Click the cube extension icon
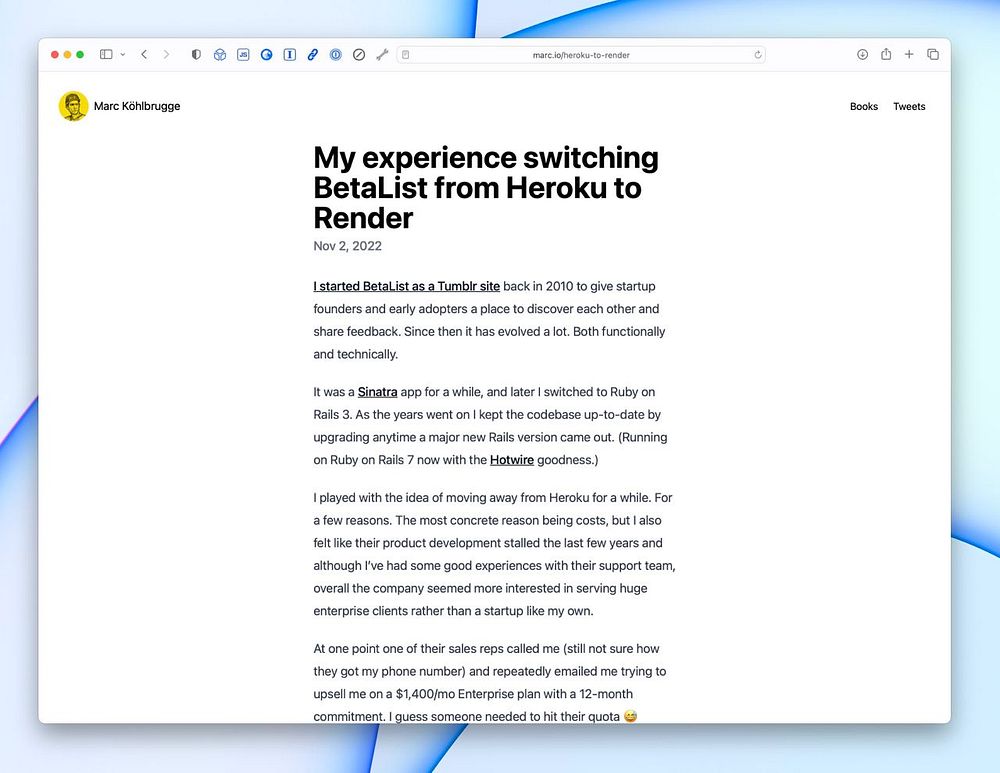This screenshot has width=1000, height=773. (220, 55)
